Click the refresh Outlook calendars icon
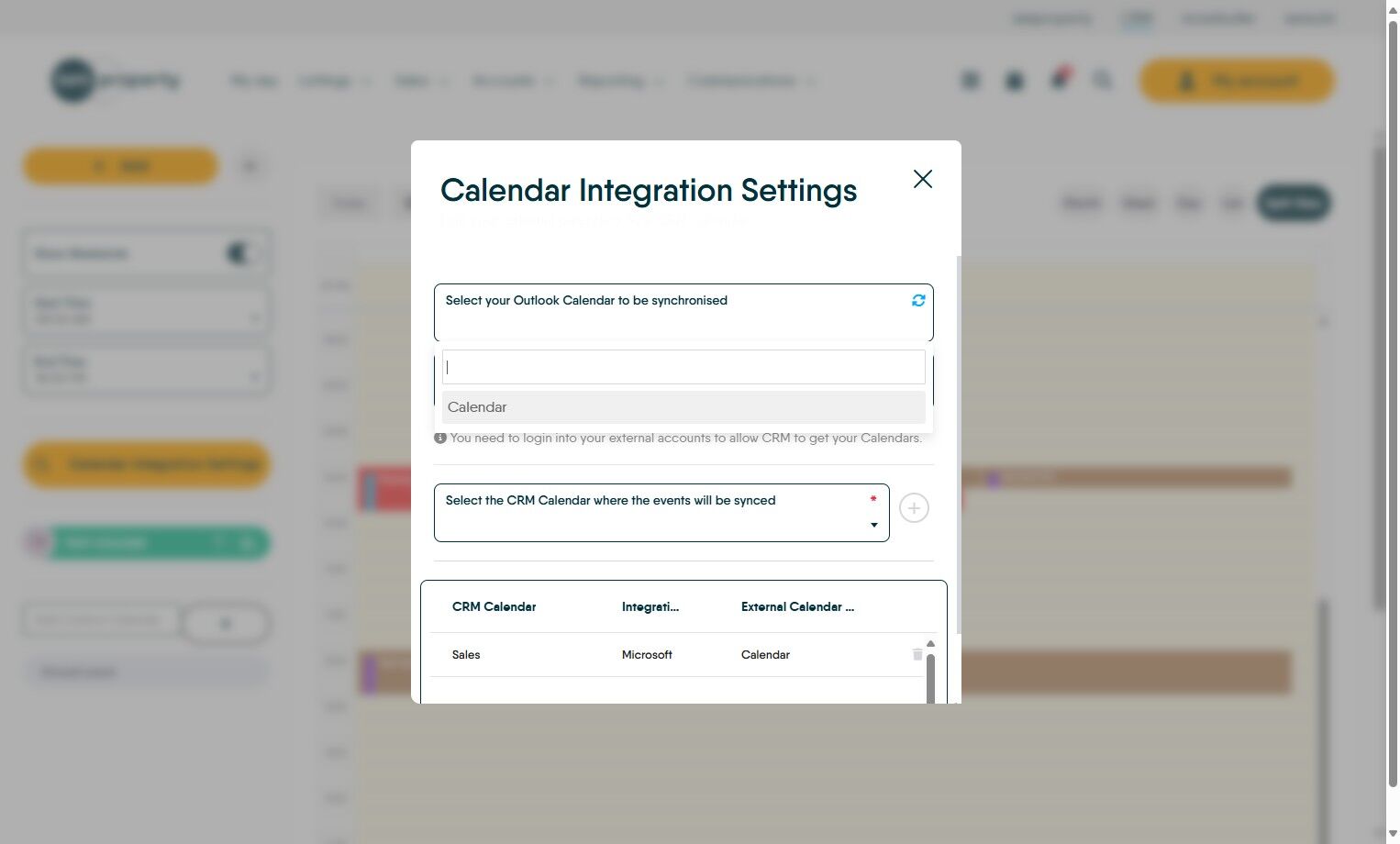Viewport: 1400px width, 844px height. pyautogui.click(x=918, y=301)
